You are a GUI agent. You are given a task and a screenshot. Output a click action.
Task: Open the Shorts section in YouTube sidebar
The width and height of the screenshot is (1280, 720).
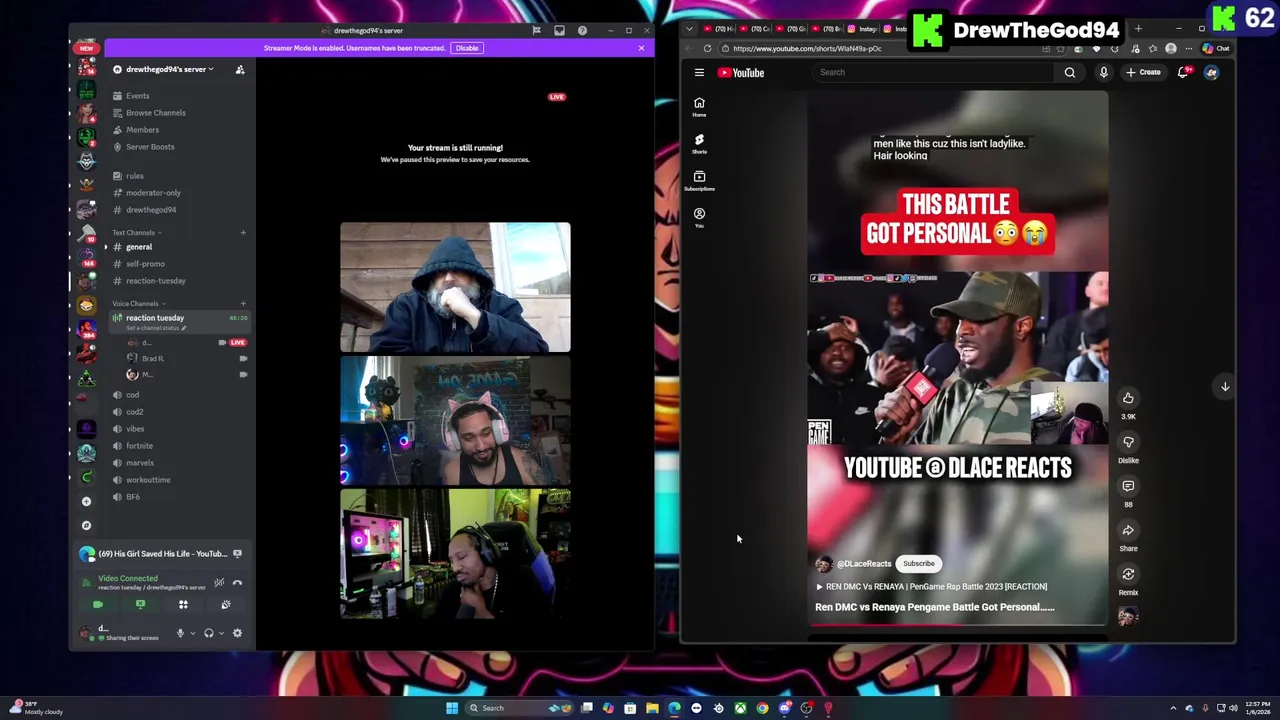pyautogui.click(x=699, y=144)
